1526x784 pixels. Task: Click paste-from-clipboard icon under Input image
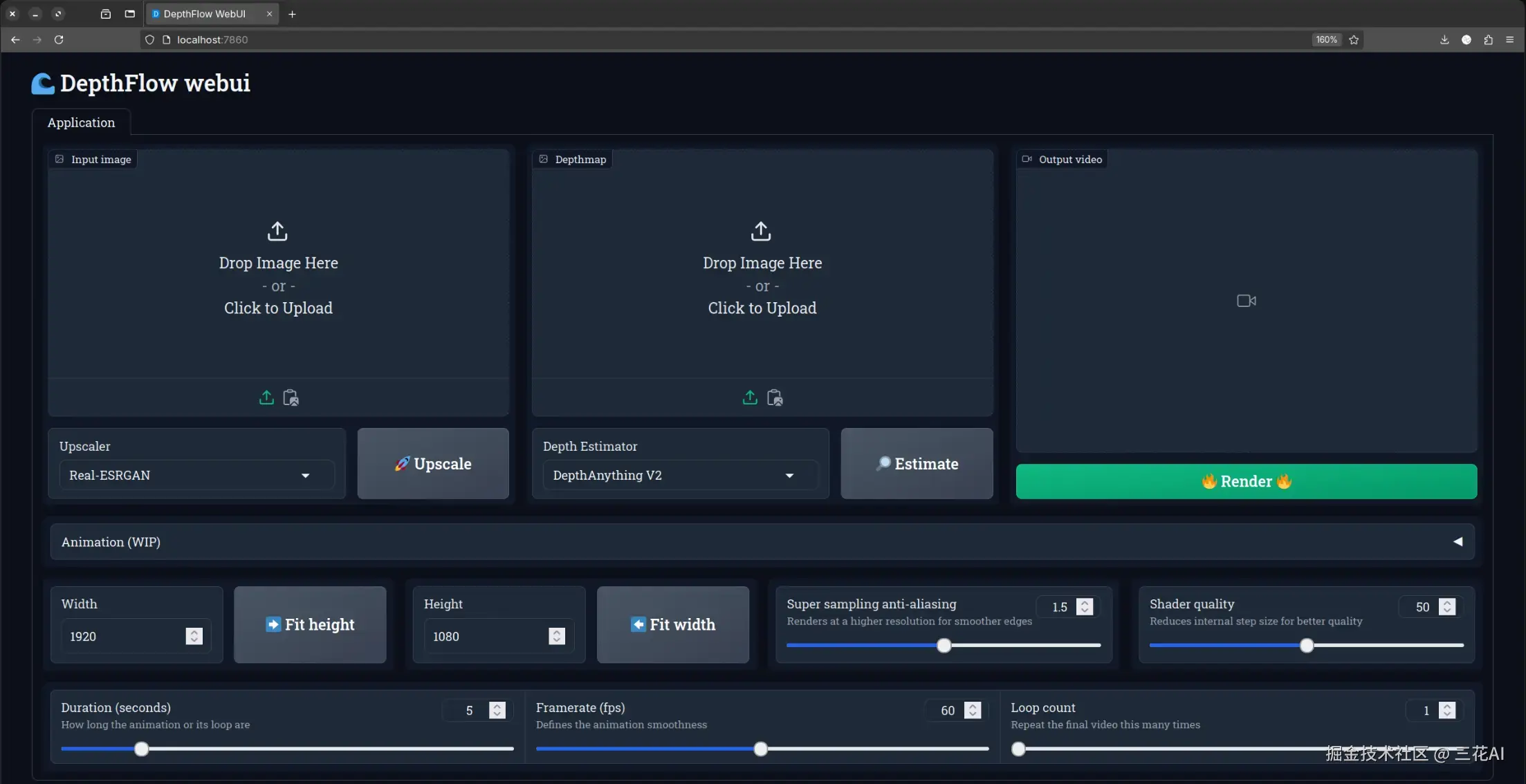click(291, 398)
